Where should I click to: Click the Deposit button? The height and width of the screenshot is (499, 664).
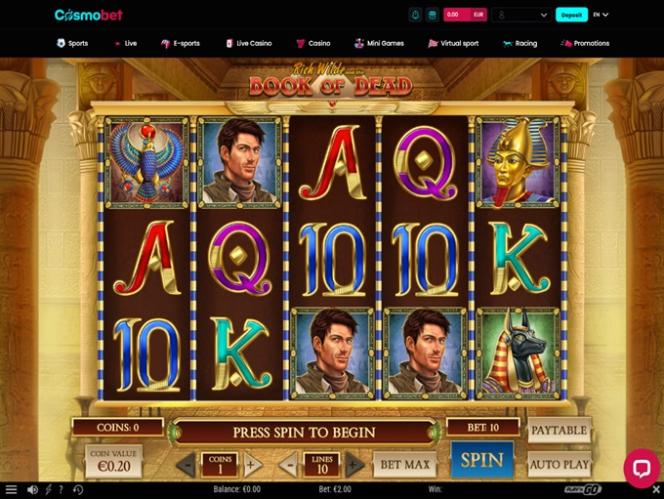click(x=572, y=15)
